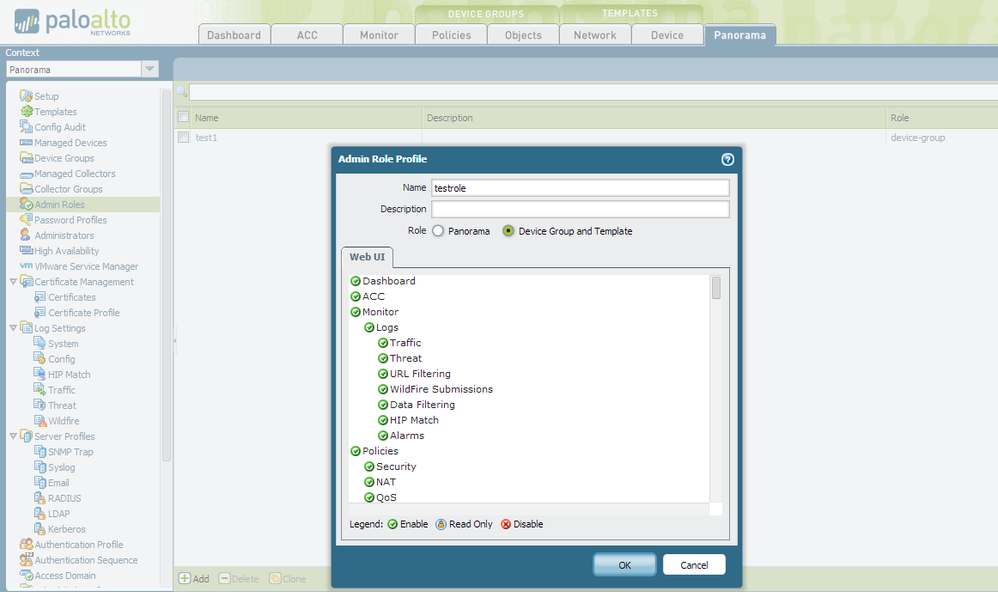
Task: Collapse the Certificate Management tree node
Action: (x=13, y=281)
